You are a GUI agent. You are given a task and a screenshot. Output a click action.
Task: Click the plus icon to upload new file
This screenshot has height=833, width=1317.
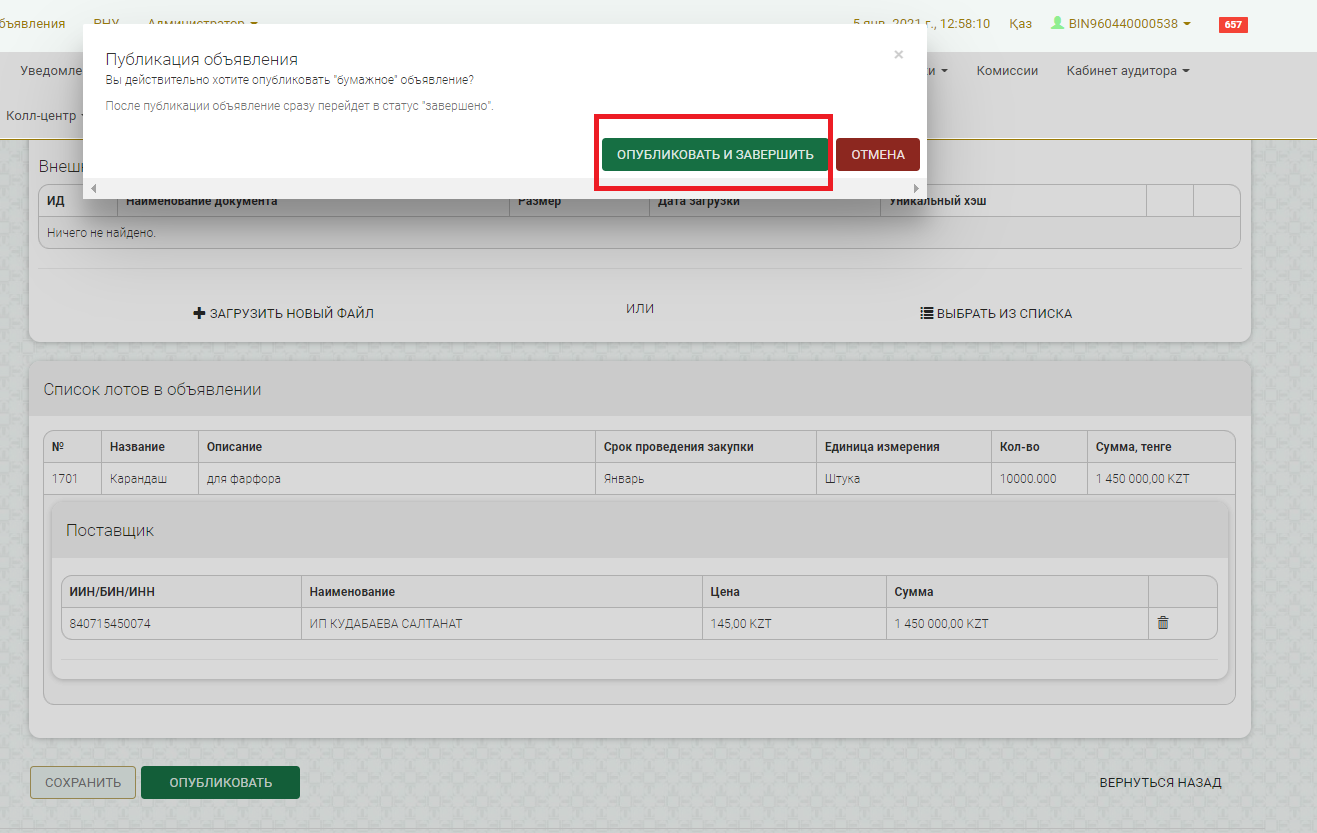198,314
